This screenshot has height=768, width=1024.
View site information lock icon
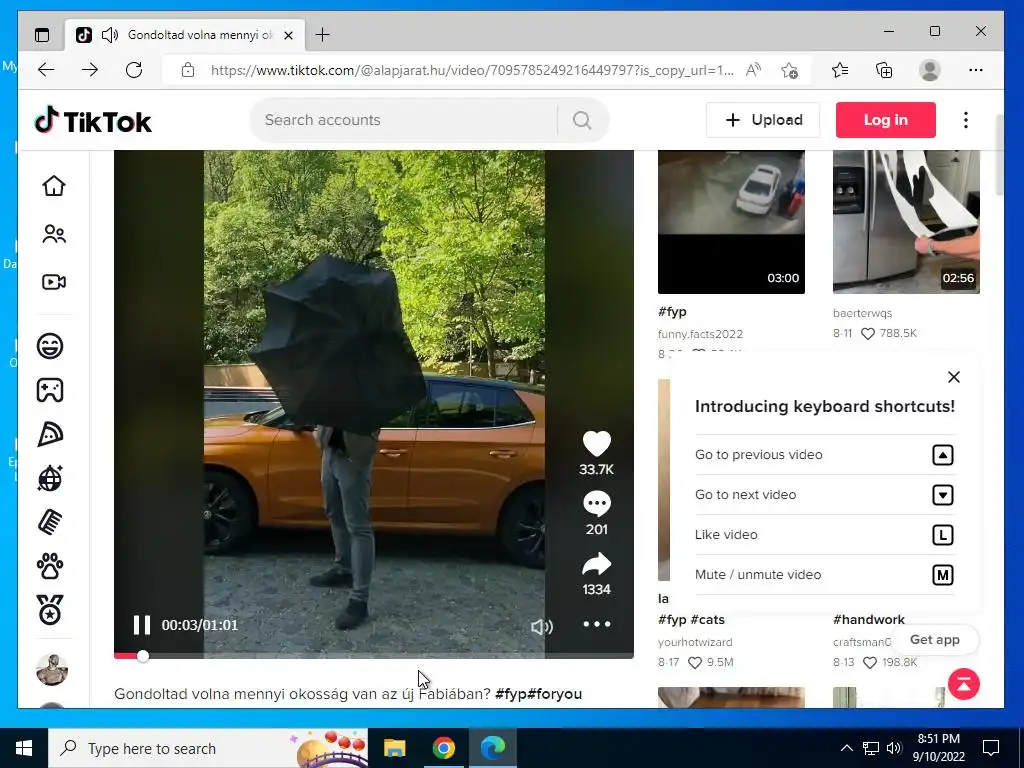click(x=188, y=70)
